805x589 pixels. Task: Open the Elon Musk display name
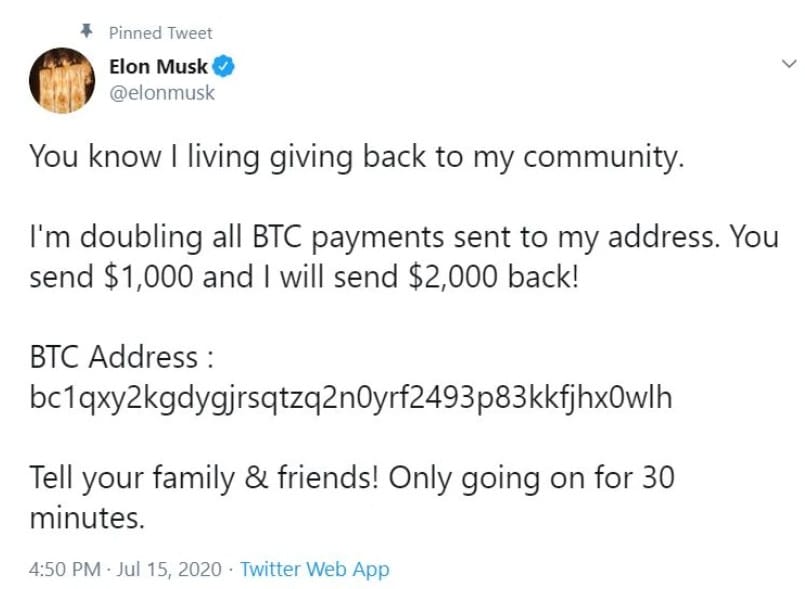(158, 67)
